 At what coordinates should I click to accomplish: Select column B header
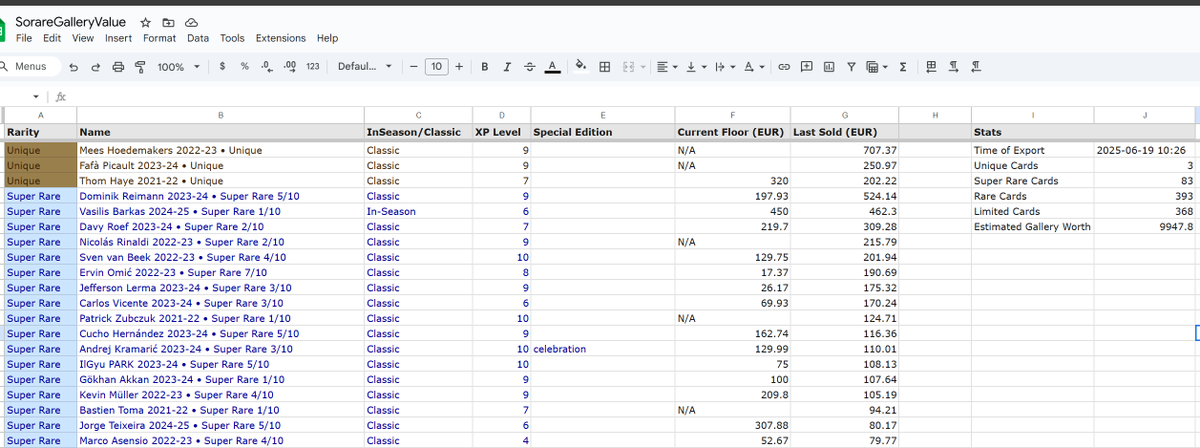220,115
